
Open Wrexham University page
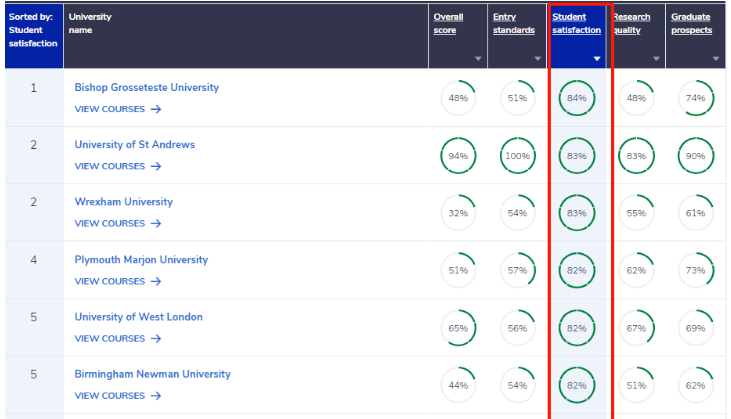point(124,202)
